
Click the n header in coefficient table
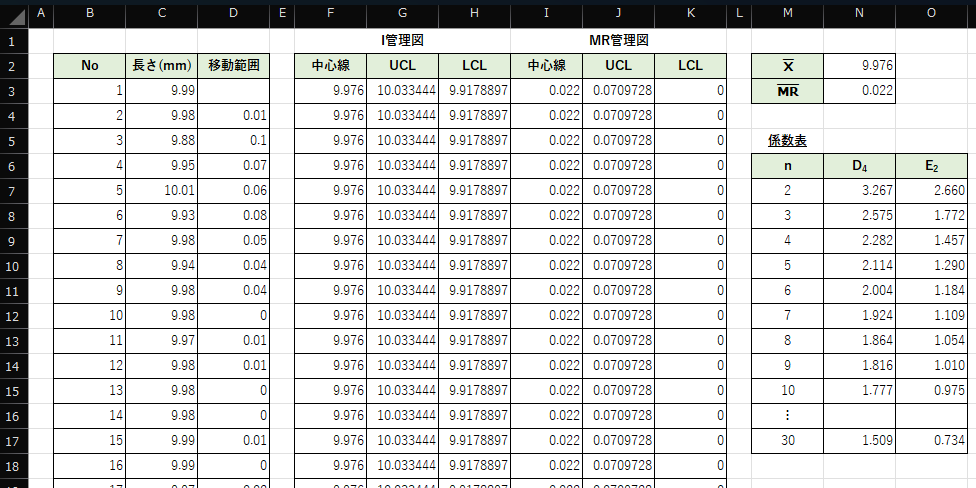pyautogui.click(x=787, y=166)
